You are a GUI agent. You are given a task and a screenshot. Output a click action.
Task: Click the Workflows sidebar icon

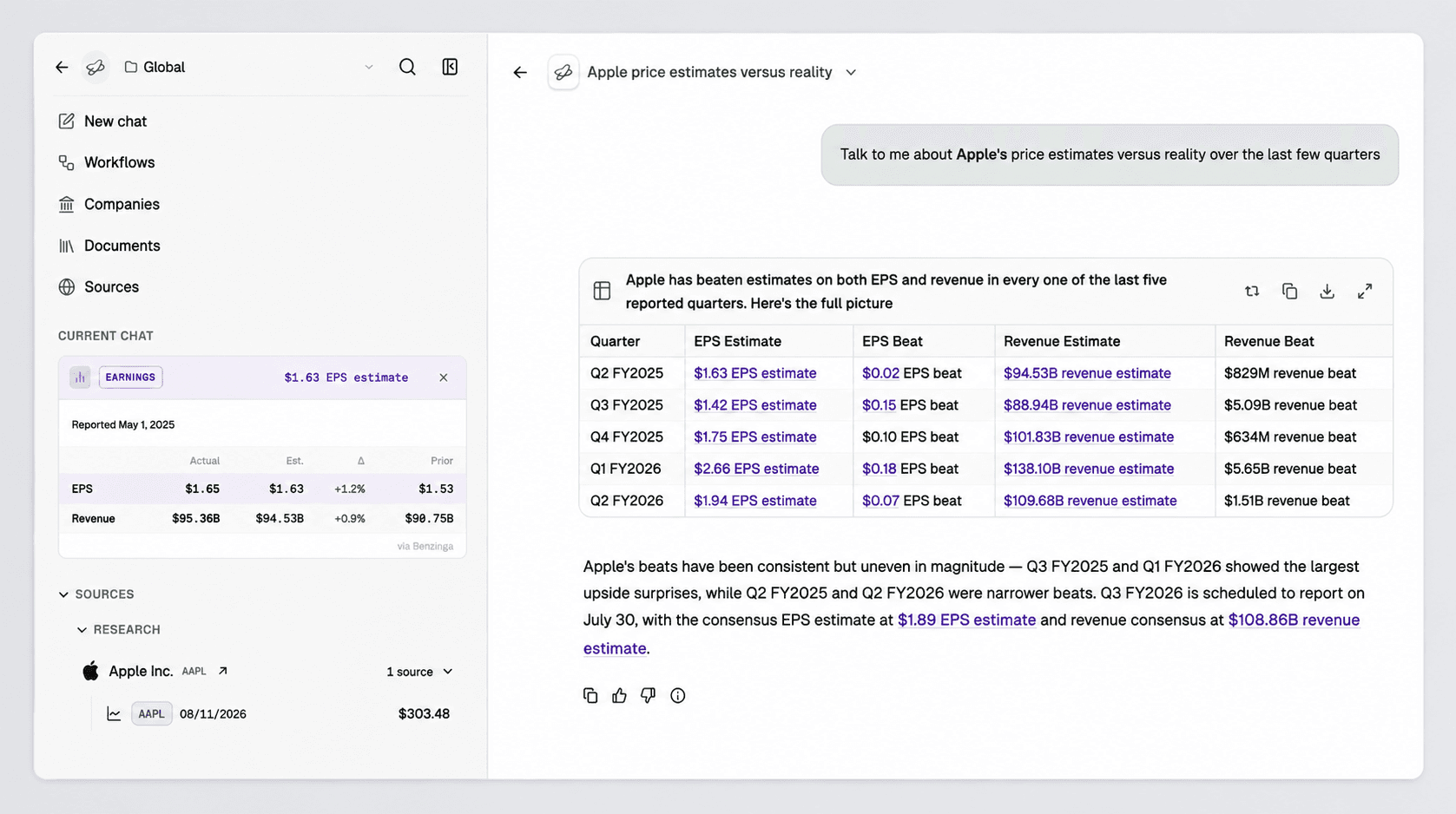tap(67, 162)
